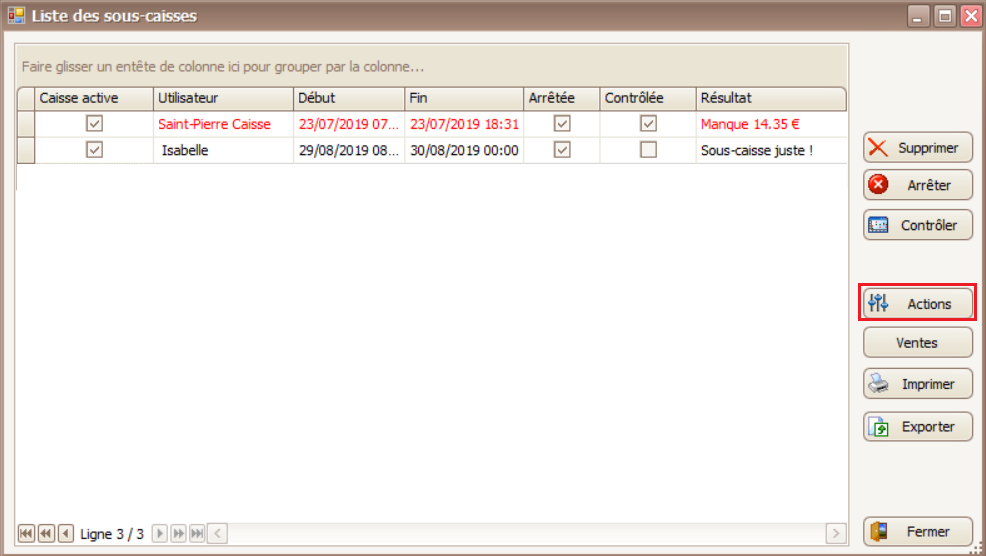Jump back one page of records

coord(46,533)
